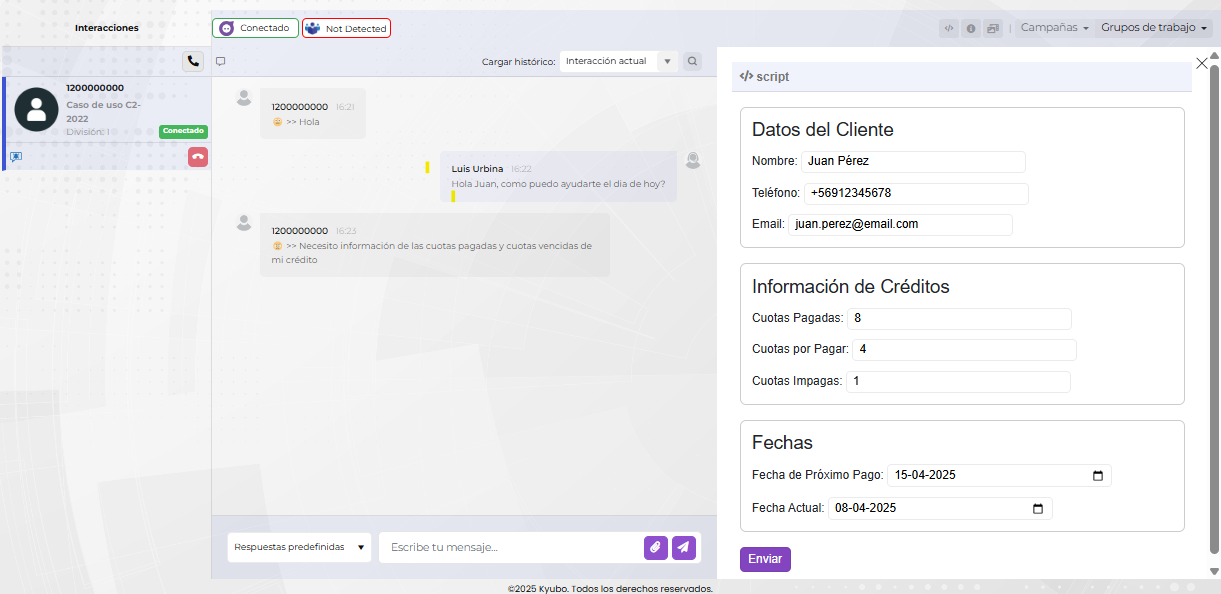Open the Respuestas predefinidas dropdown

coord(299,547)
